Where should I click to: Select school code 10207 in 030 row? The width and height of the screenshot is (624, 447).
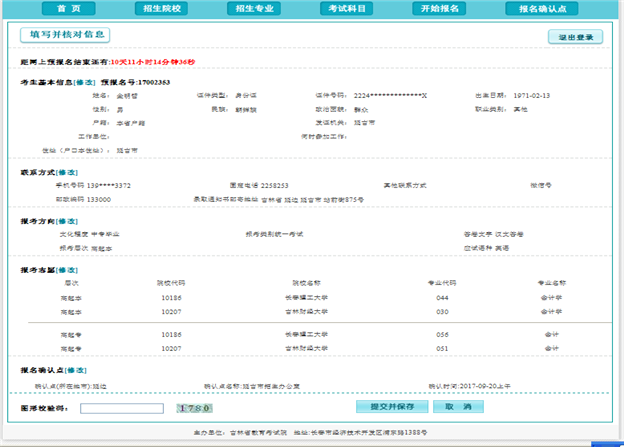click(172, 312)
